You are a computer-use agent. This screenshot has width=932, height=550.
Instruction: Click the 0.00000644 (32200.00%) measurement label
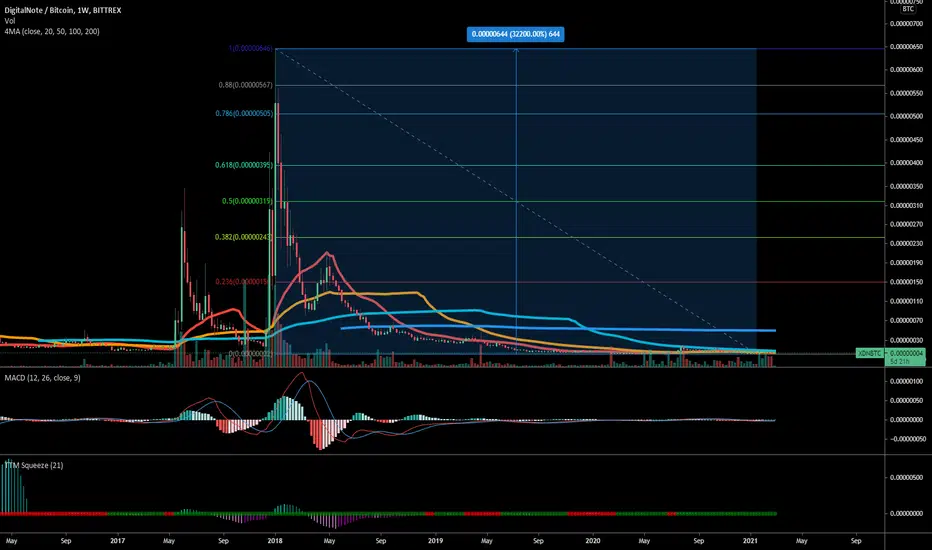click(x=515, y=34)
